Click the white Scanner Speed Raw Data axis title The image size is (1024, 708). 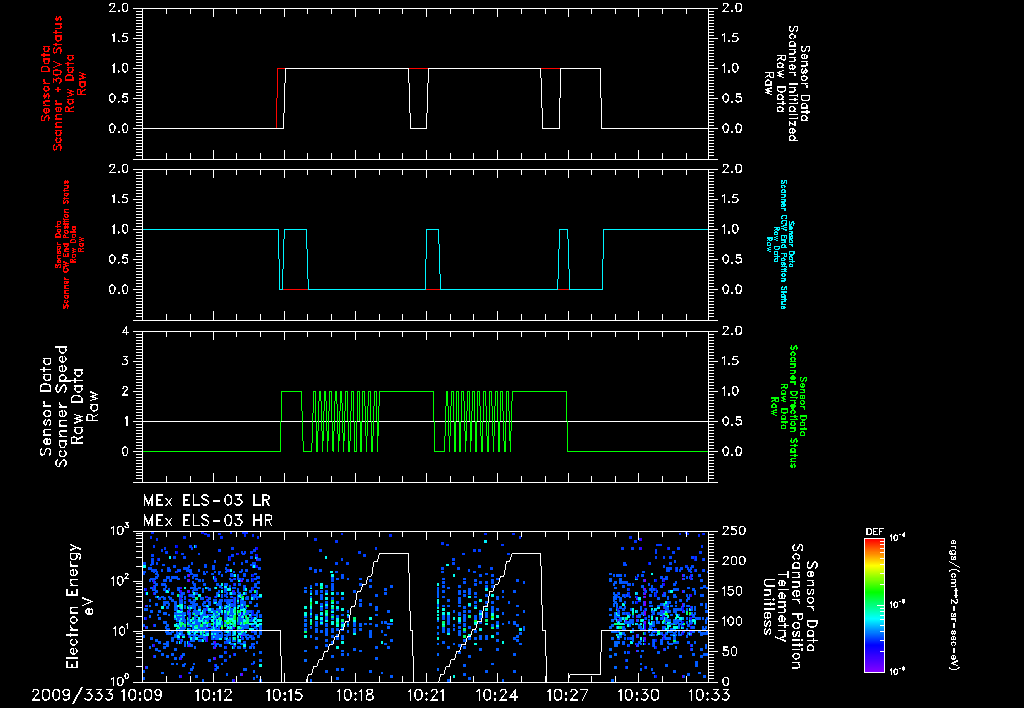point(69,406)
